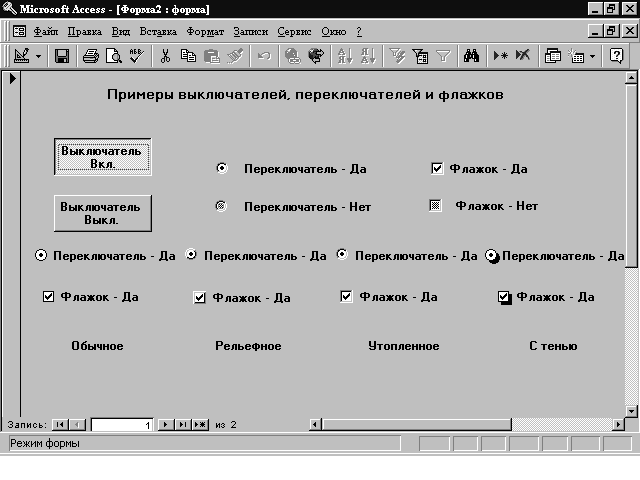Print using the printer icon
Viewport: 640px width, 480px height.
coord(91,56)
